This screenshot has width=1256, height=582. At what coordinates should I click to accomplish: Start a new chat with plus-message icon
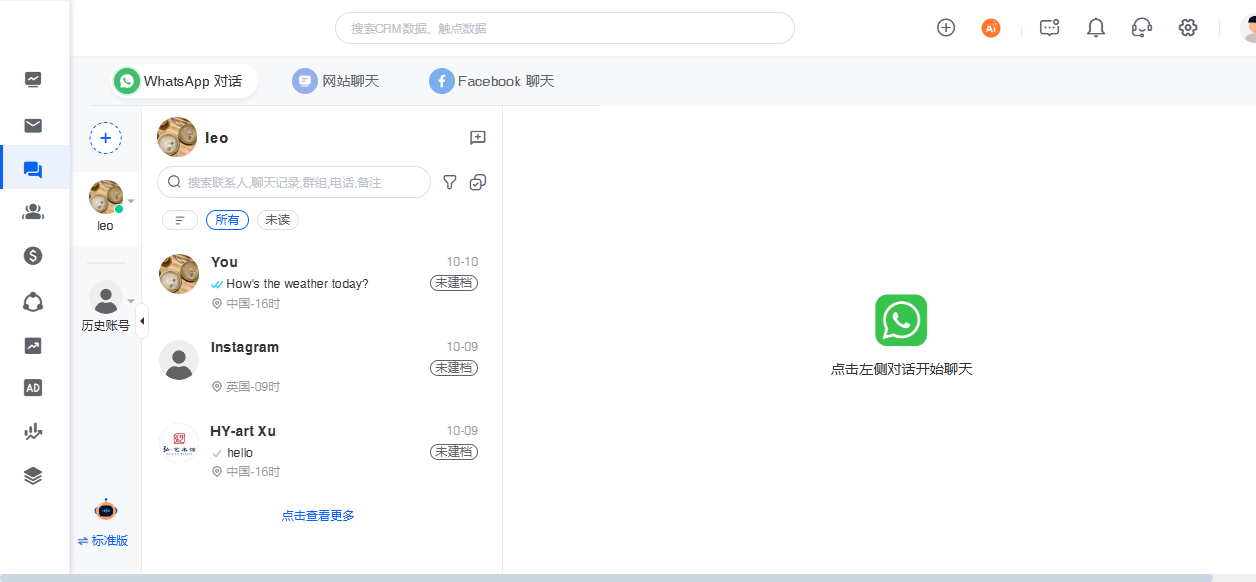pyautogui.click(x=478, y=138)
